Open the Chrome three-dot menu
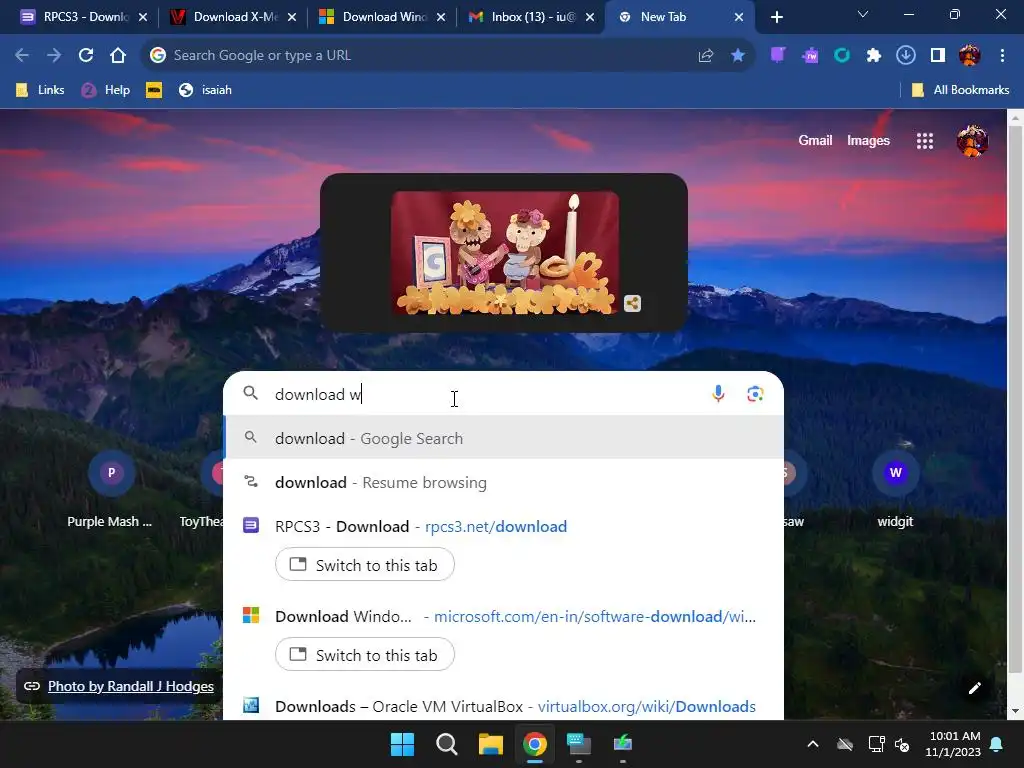1024x768 pixels. click(x=1002, y=56)
